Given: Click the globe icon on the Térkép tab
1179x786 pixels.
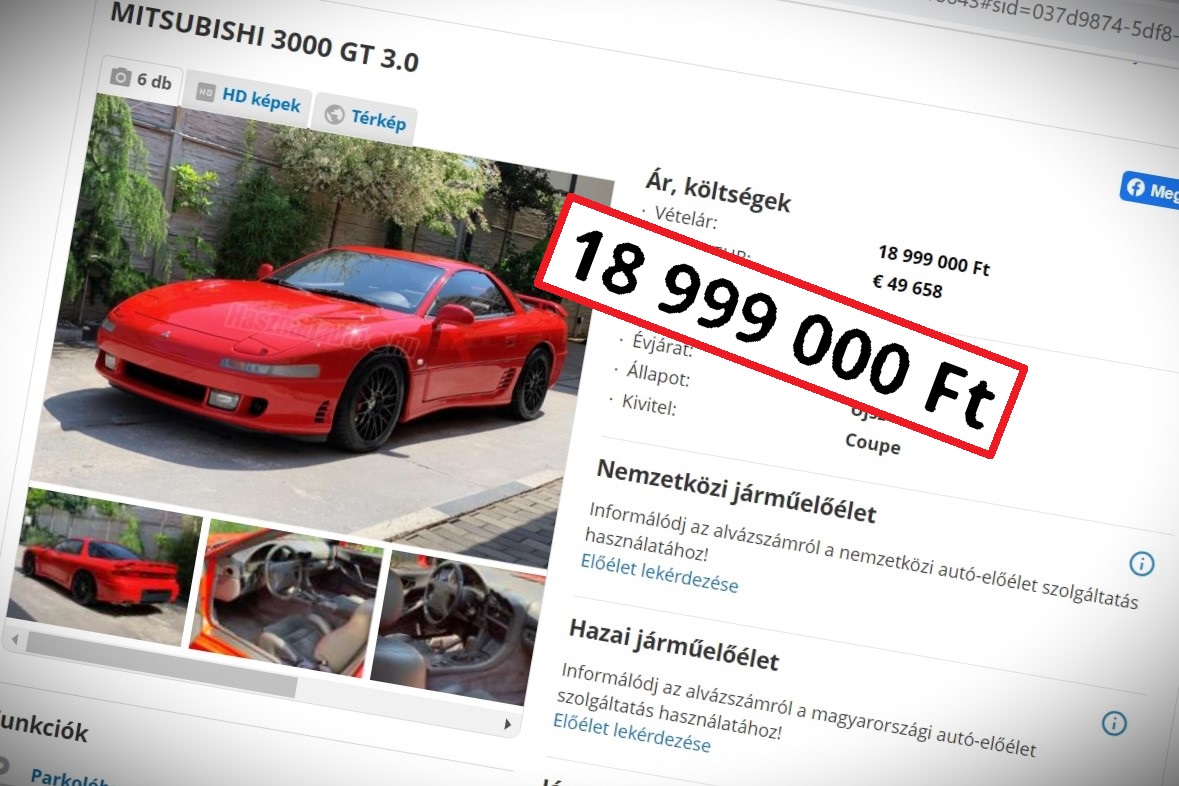Looking at the screenshot, I should click(x=335, y=114).
